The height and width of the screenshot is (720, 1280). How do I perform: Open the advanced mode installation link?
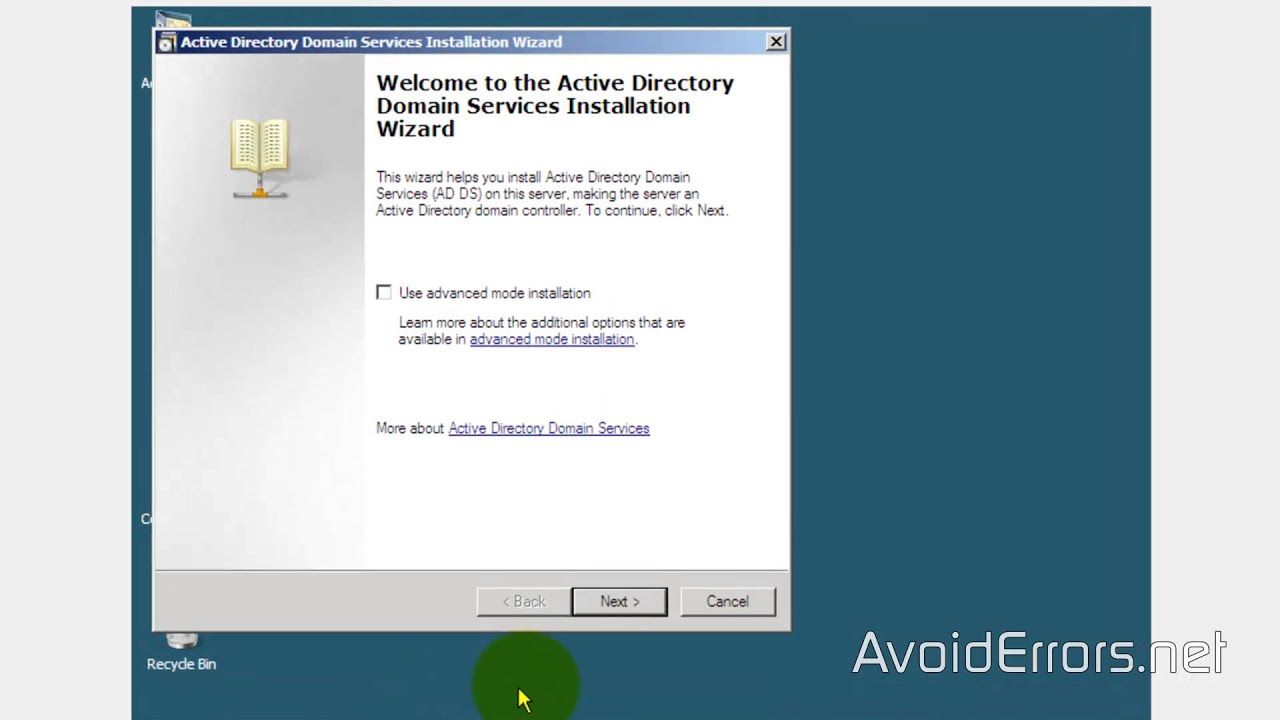click(552, 339)
